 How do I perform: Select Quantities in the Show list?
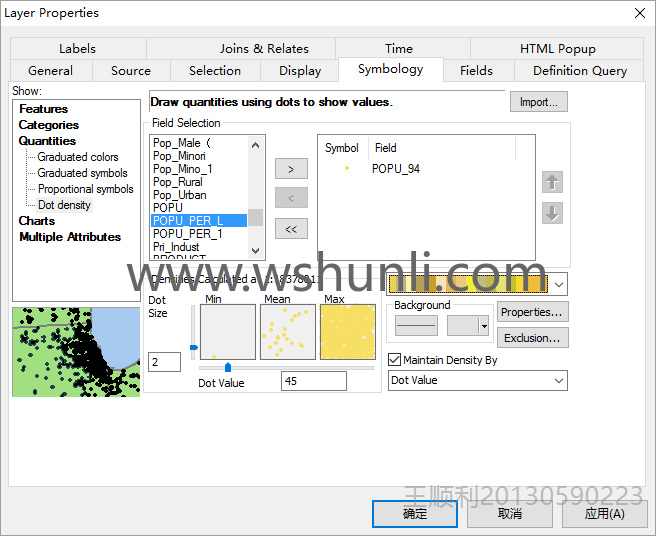pos(47,141)
